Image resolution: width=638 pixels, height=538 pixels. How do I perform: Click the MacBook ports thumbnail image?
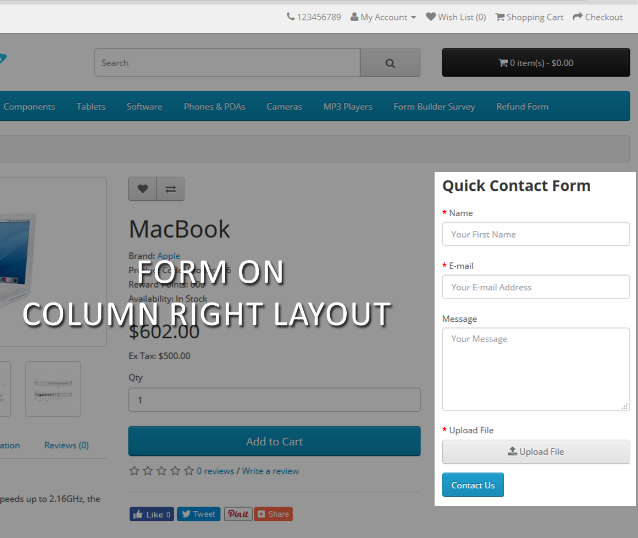click(x=53, y=389)
